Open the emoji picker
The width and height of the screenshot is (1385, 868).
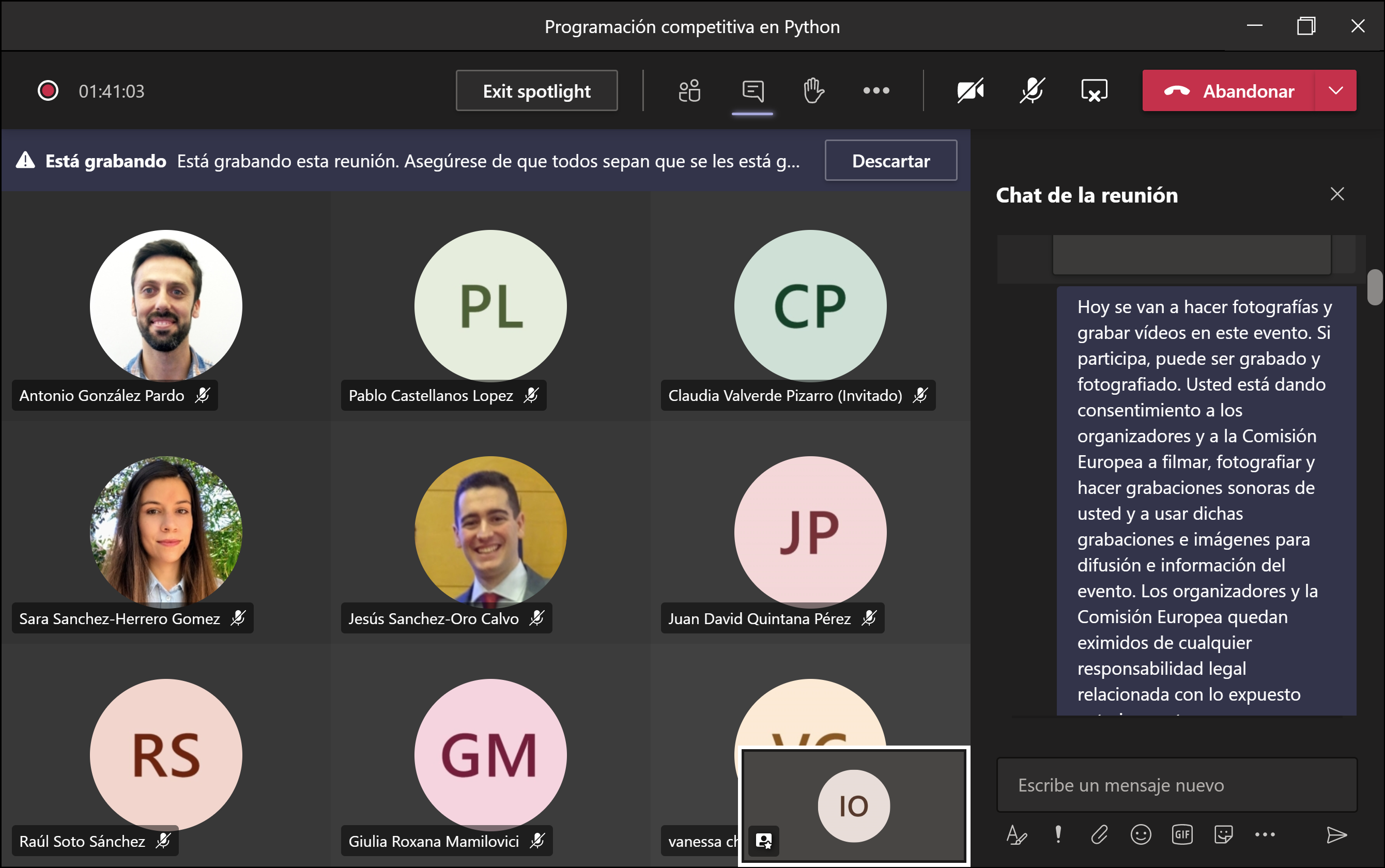coord(1141,835)
